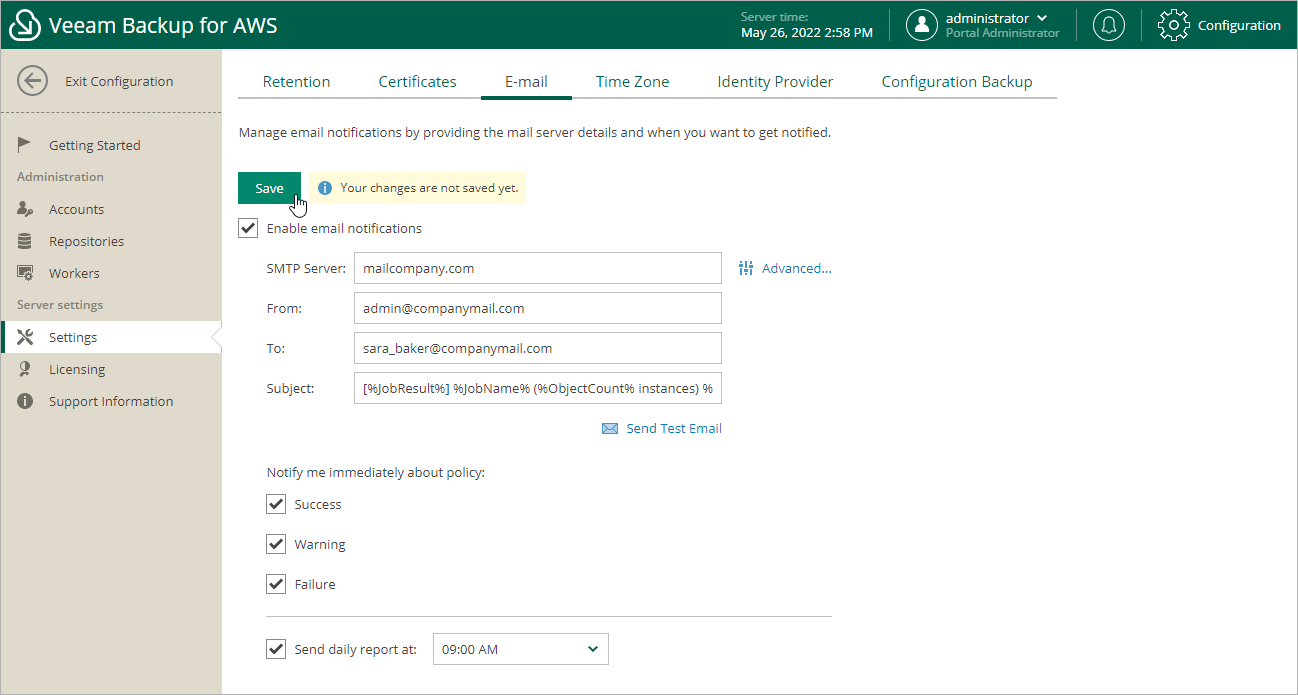The width and height of the screenshot is (1298, 695).
Task: Open the daily report time dropdown
Action: [520, 649]
